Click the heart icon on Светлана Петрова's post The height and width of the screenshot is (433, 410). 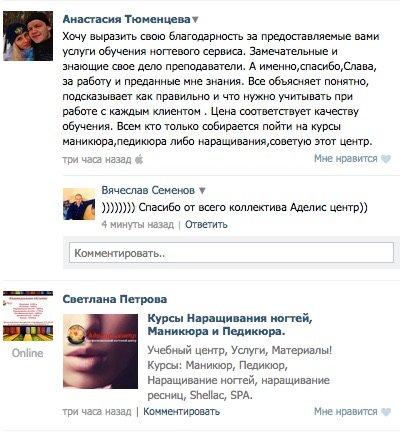tap(386, 412)
